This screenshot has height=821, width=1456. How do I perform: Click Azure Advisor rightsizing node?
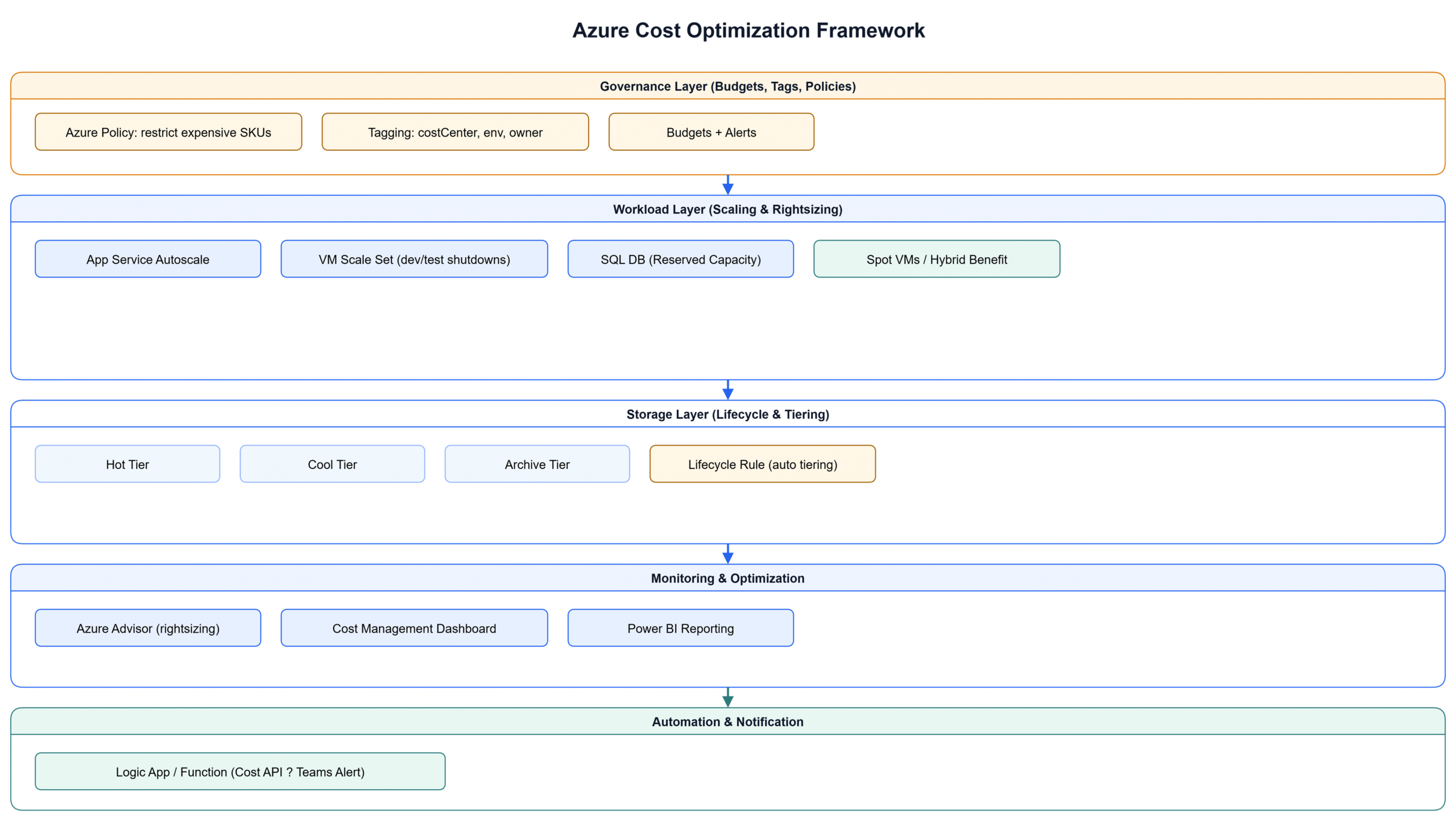pyautogui.click(x=147, y=628)
